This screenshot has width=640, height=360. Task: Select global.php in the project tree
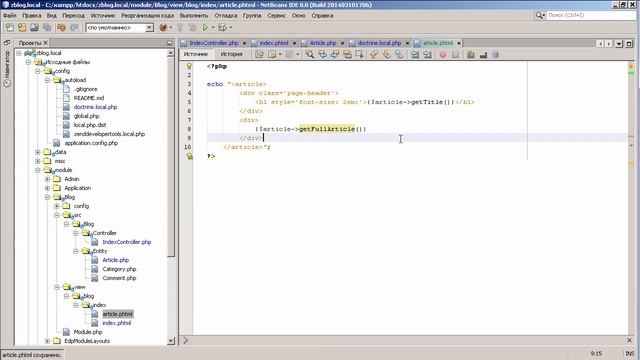[87, 116]
